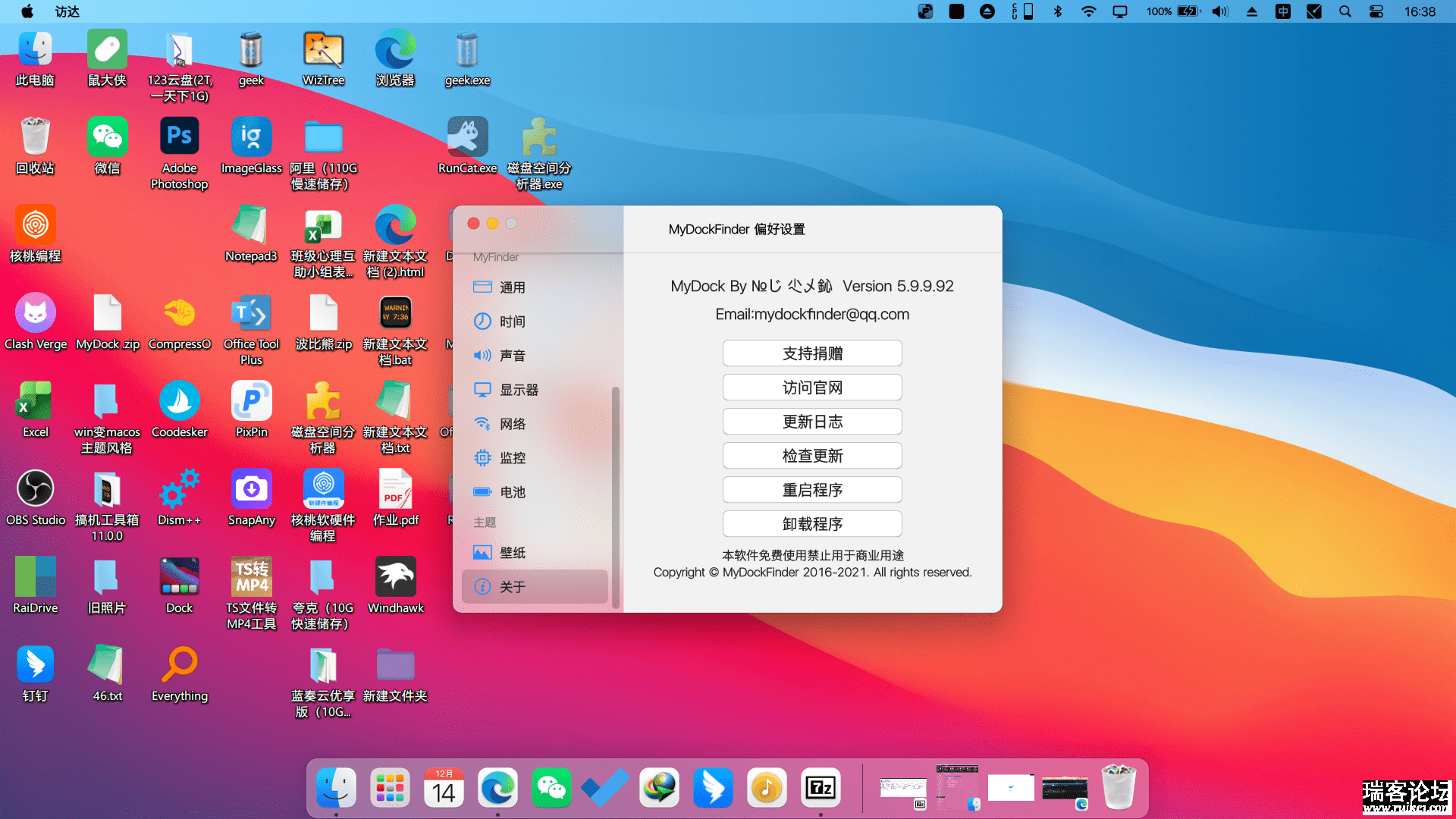Select 显示器 (Display) in the sidebar
Screen dimensions: 1456x819
tap(518, 390)
